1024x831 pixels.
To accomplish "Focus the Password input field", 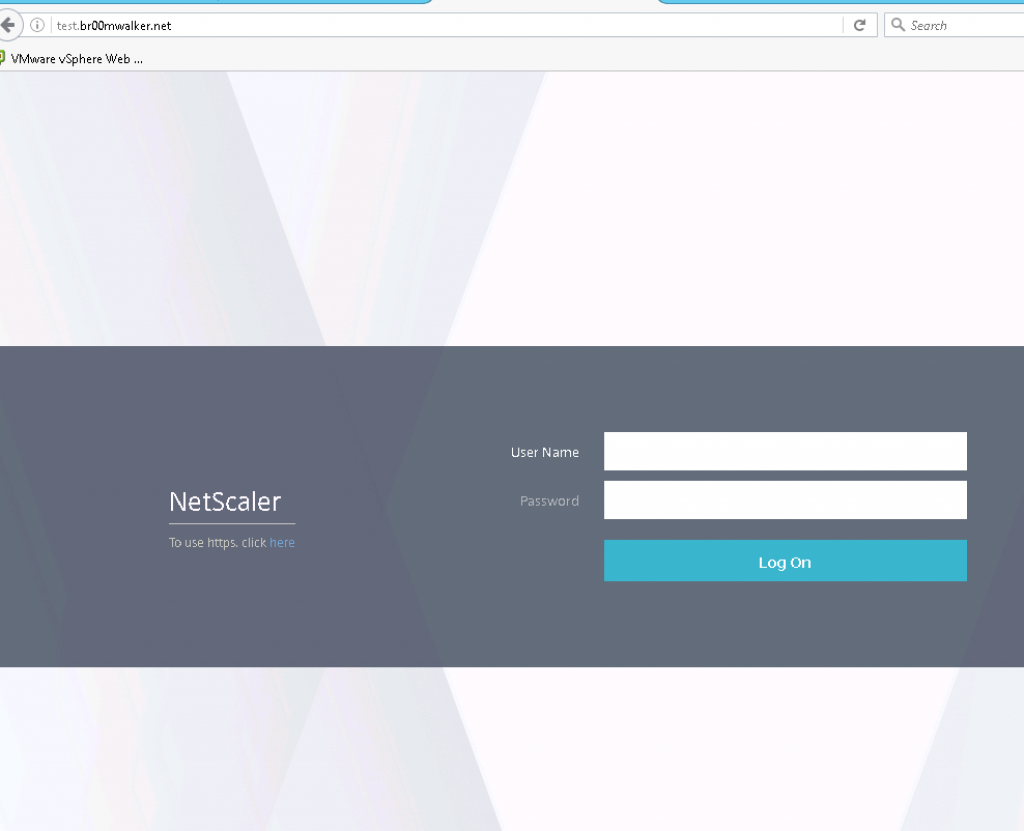I will (785, 500).
